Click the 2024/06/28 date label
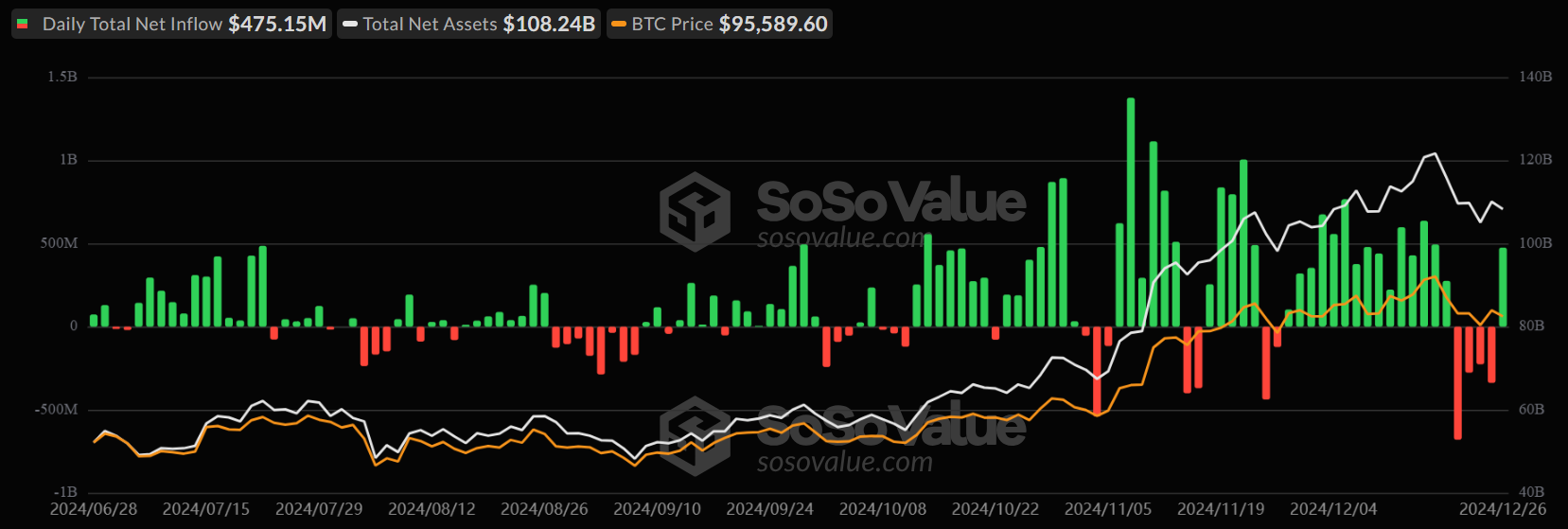This screenshot has width=1568, height=529. pyautogui.click(x=94, y=509)
